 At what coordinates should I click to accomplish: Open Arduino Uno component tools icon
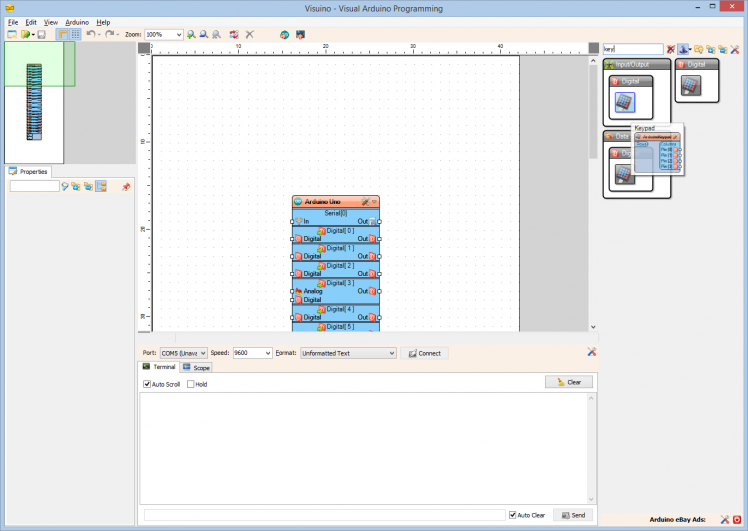(x=366, y=202)
